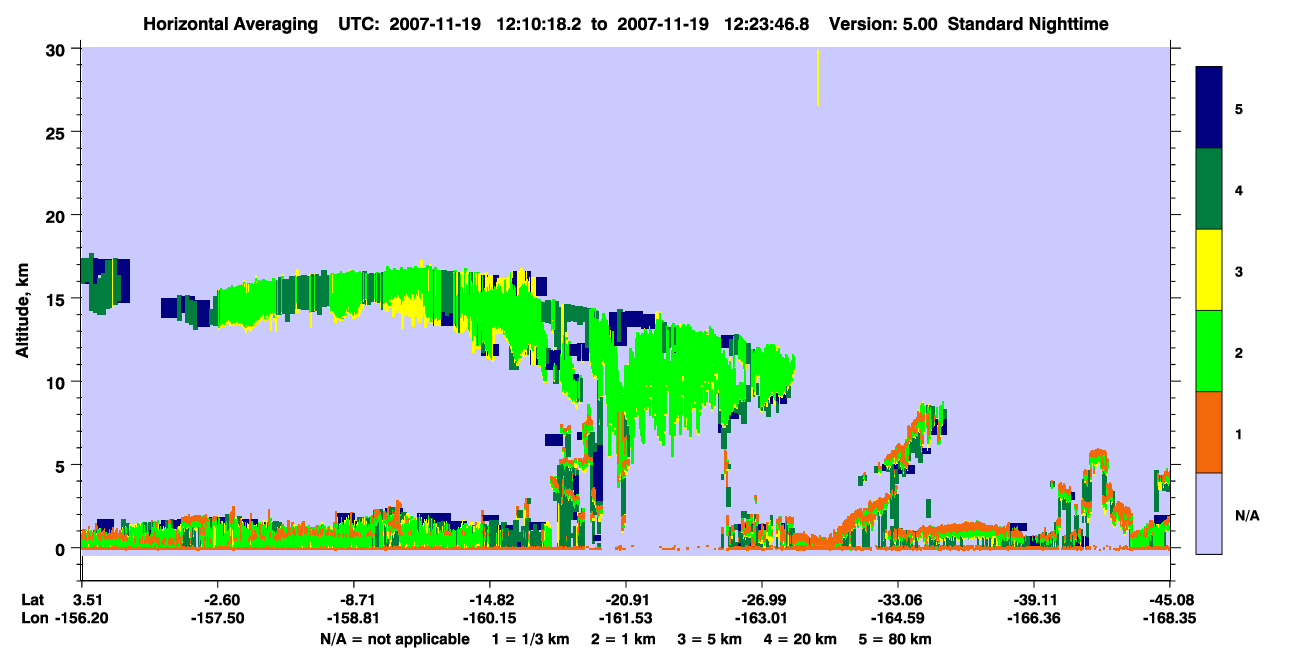Click latitude value -33.06
1300x667 pixels.
tap(898, 599)
